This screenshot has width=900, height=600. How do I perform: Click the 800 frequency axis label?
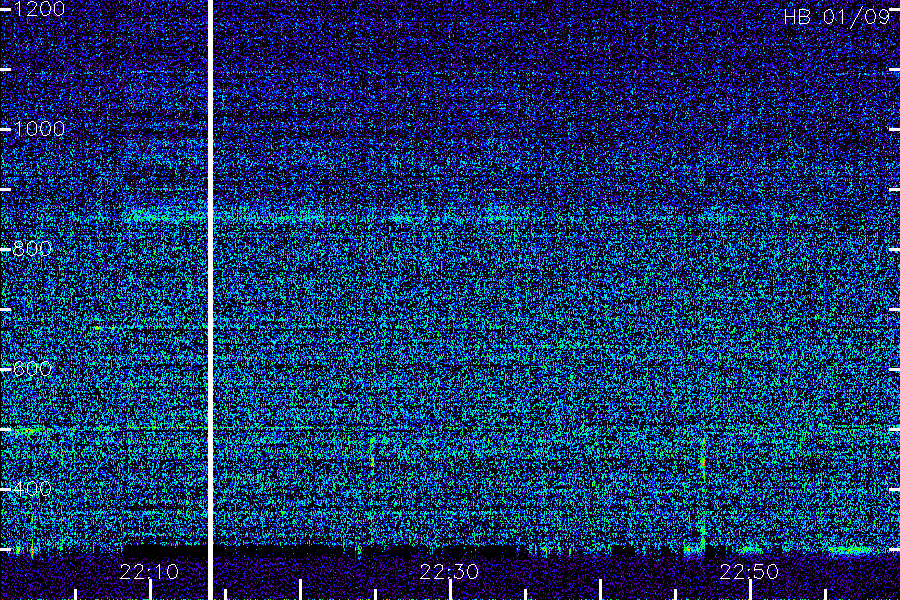pyautogui.click(x=32, y=249)
